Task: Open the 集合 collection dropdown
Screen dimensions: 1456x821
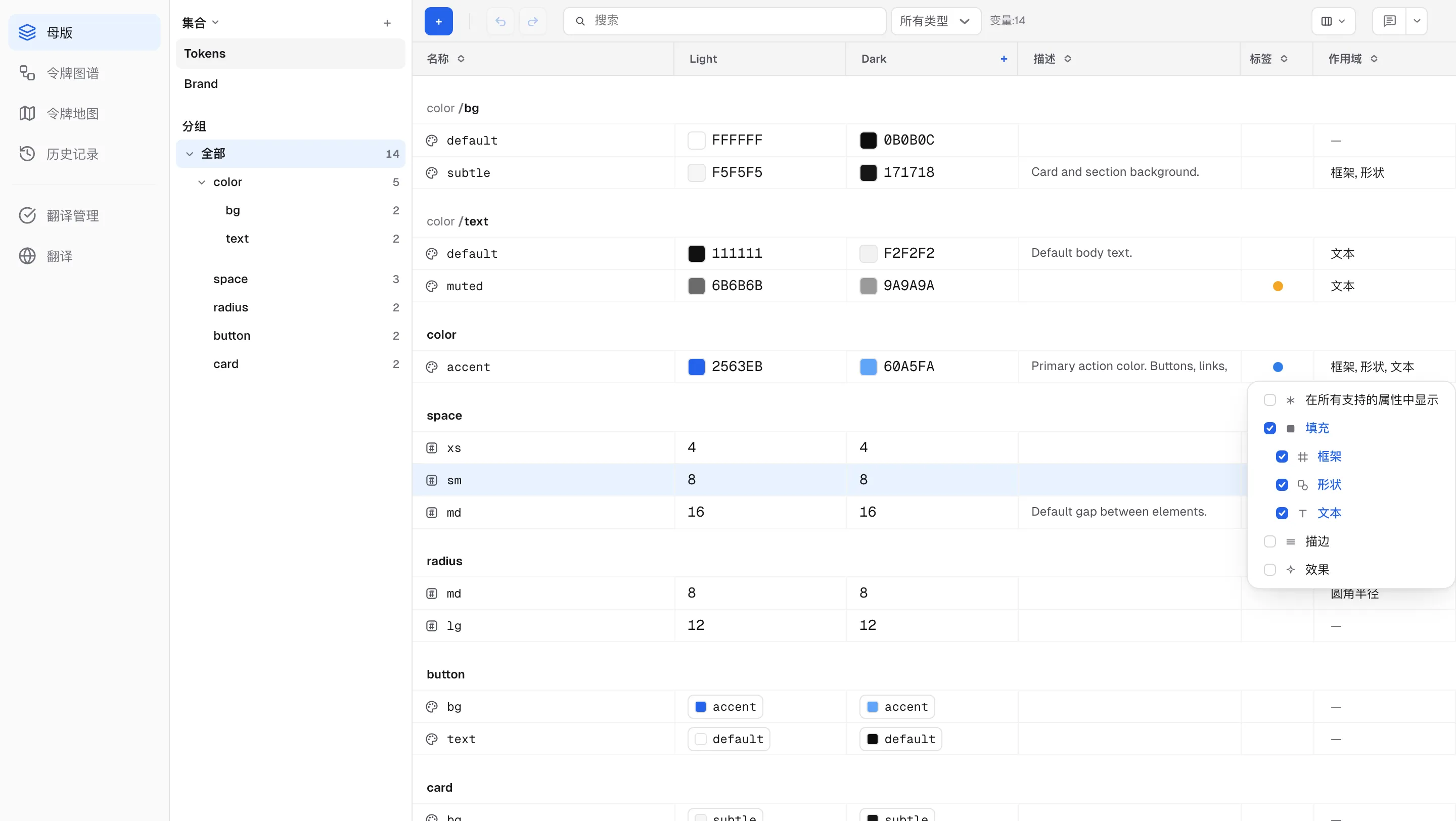Action: [x=200, y=23]
